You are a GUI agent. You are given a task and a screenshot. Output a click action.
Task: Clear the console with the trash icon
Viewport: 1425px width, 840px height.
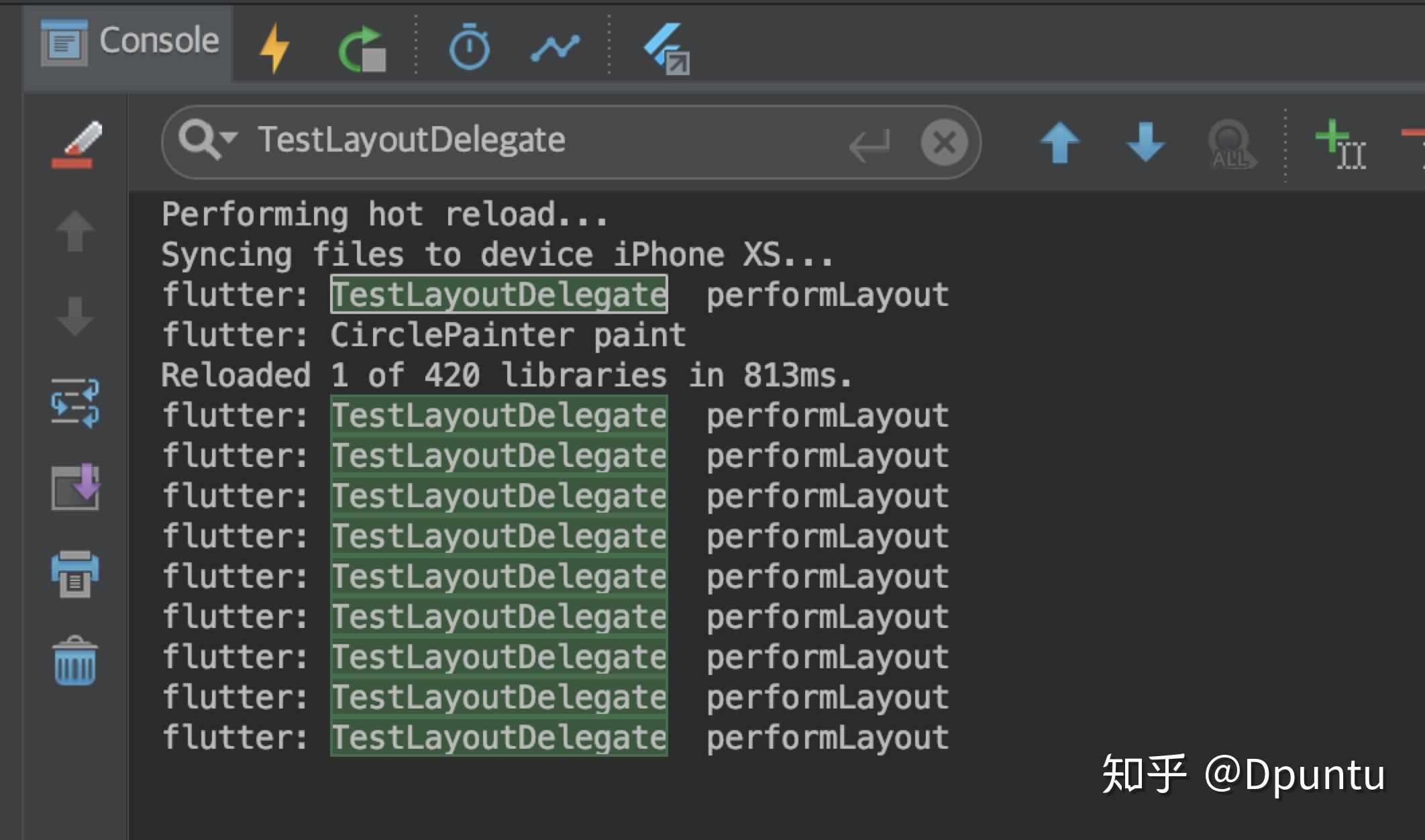[x=75, y=662]
